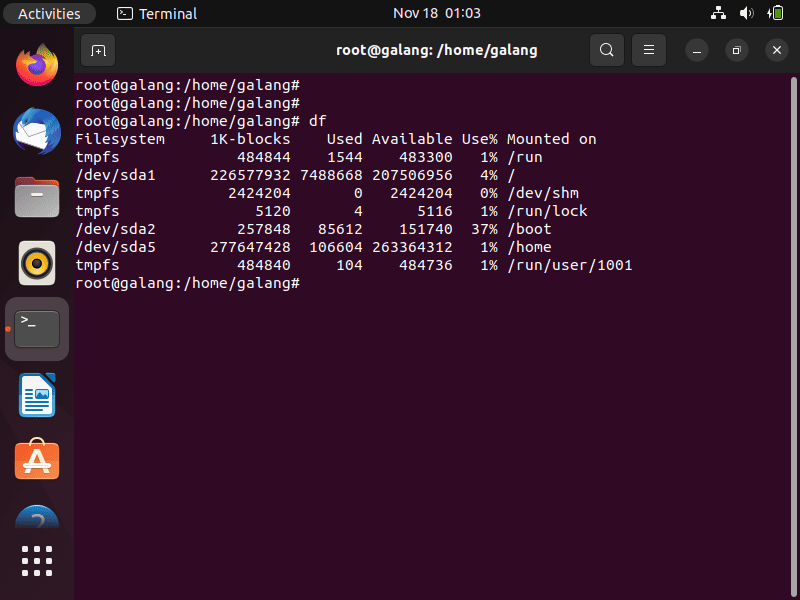Click the '/run/user/1001' mount point
The width and height of the screenshot is (800, 600).
[569, 265]
